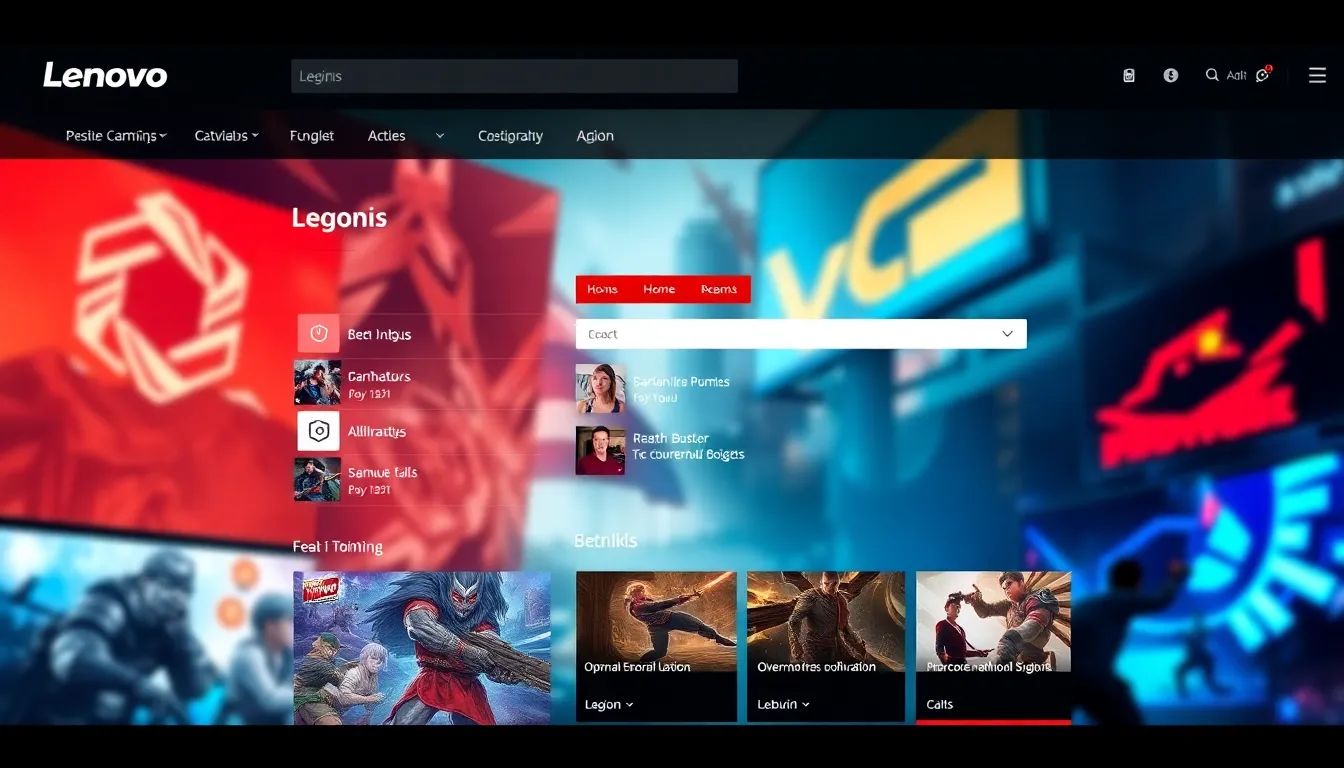Open the large featured game artwork thumbnail
This screenshot has width=1344, height=768.
click(x=421, y=647)
